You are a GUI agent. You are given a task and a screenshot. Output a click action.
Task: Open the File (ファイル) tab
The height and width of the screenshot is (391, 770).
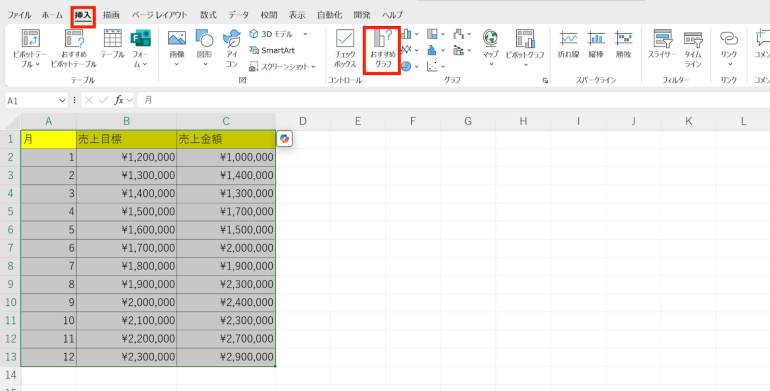pos(19,15)
